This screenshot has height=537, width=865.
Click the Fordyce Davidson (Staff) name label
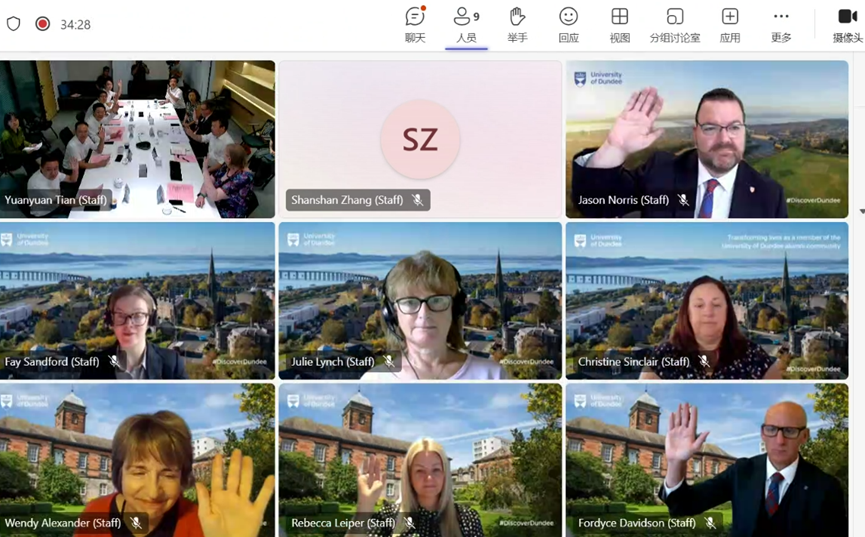point(636,523)
